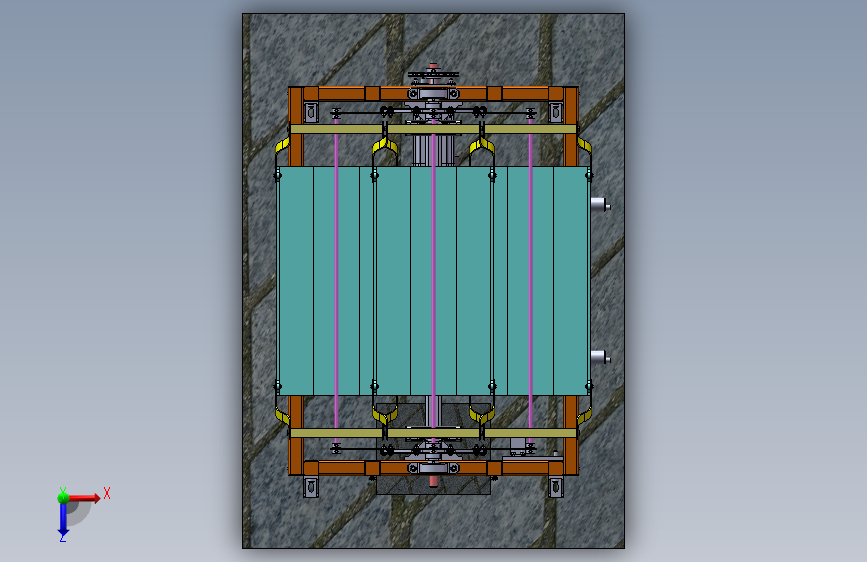The image size is (867, 562).
Task: Select the red shaft end at the model bottom
Action: coord(434,481)
